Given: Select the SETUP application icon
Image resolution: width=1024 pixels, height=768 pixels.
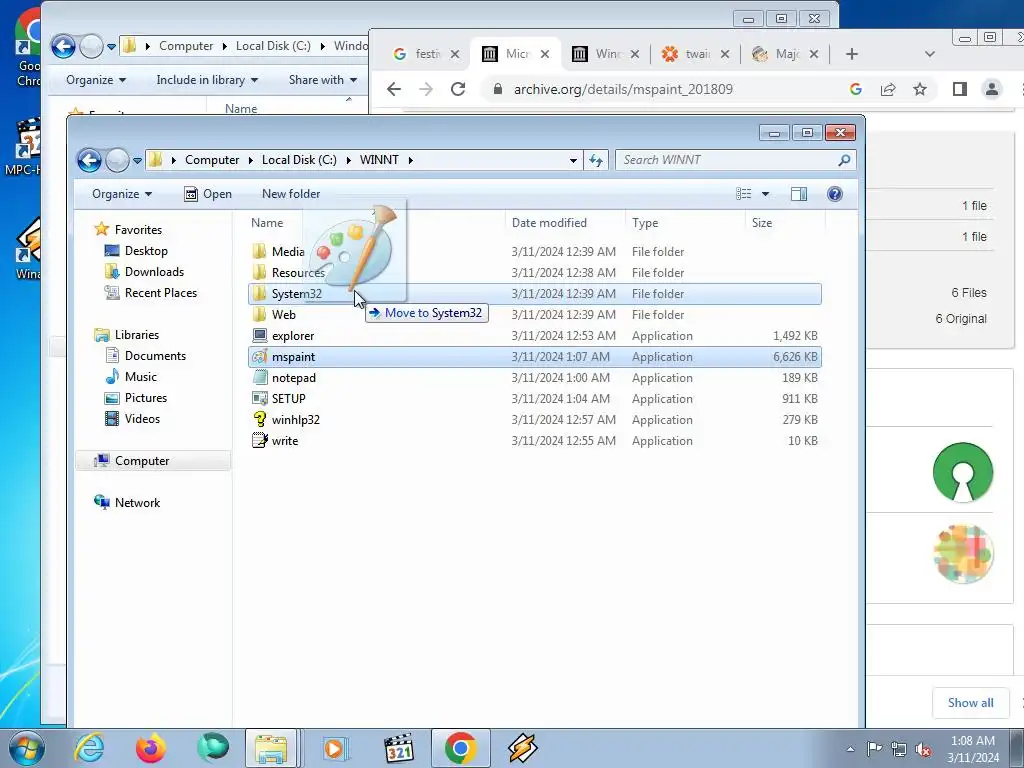Looking at the screenshot, I should [260, 398].
